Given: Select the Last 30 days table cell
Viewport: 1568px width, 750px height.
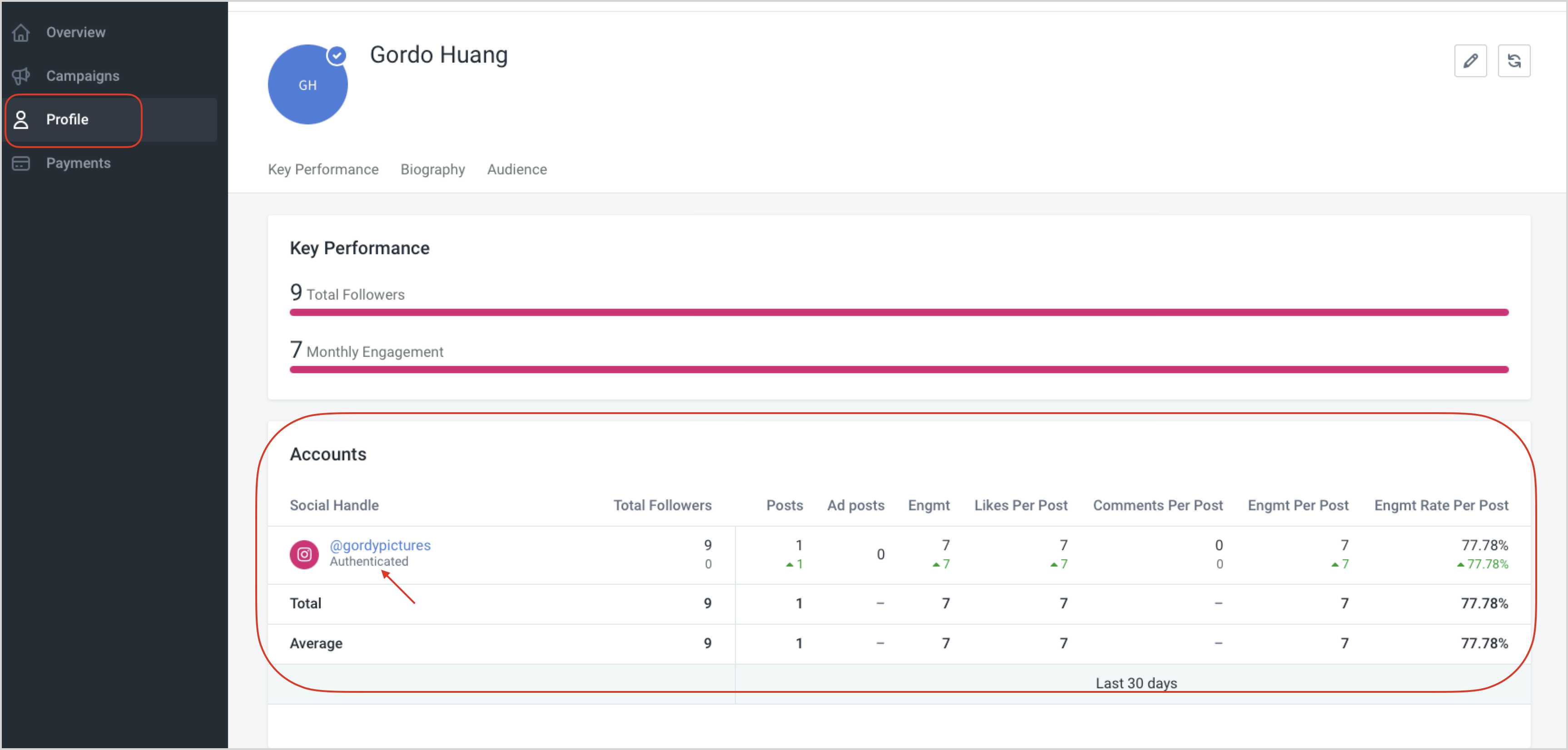Looking at the screenshot, I should pos(1135,682).
